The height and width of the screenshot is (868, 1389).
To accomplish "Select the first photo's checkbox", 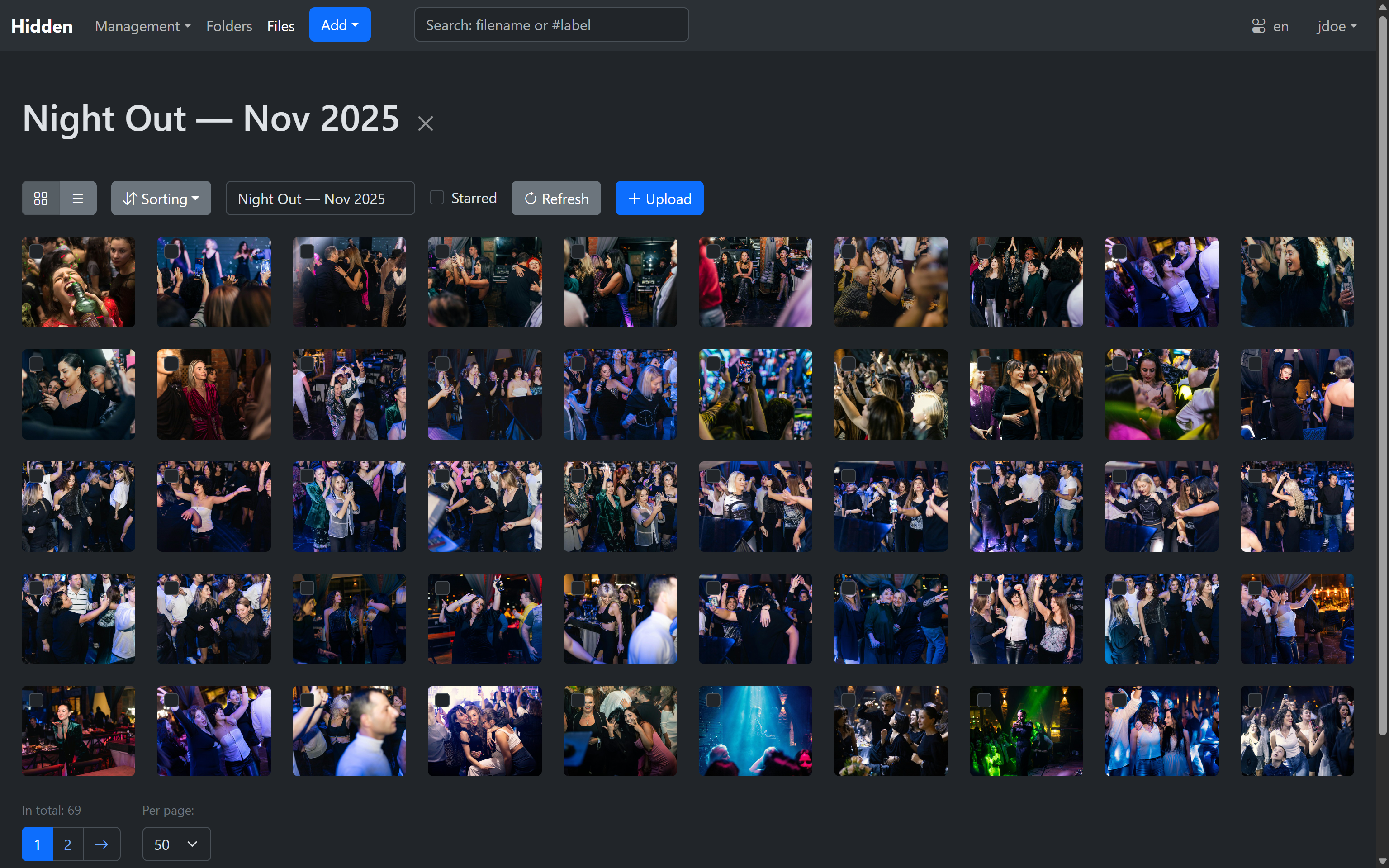I will pos(36,251).
